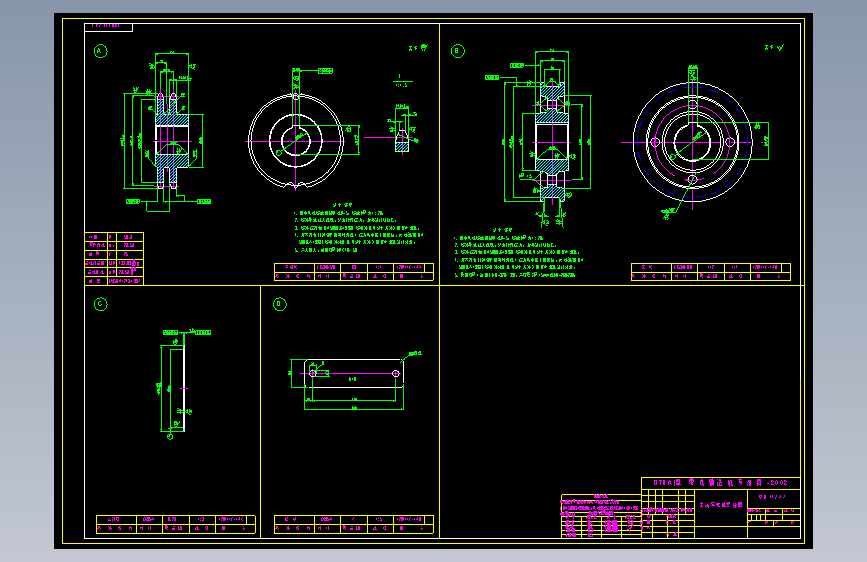This screenshot has height=562, width=867.
Task: Select the sprocket front view circle in panel A
Action: tap(296, 141)
